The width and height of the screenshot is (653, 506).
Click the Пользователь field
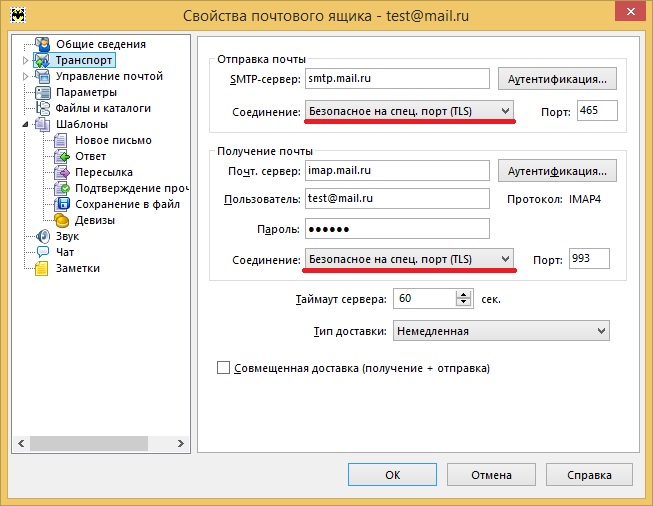[x=397, y=199]
